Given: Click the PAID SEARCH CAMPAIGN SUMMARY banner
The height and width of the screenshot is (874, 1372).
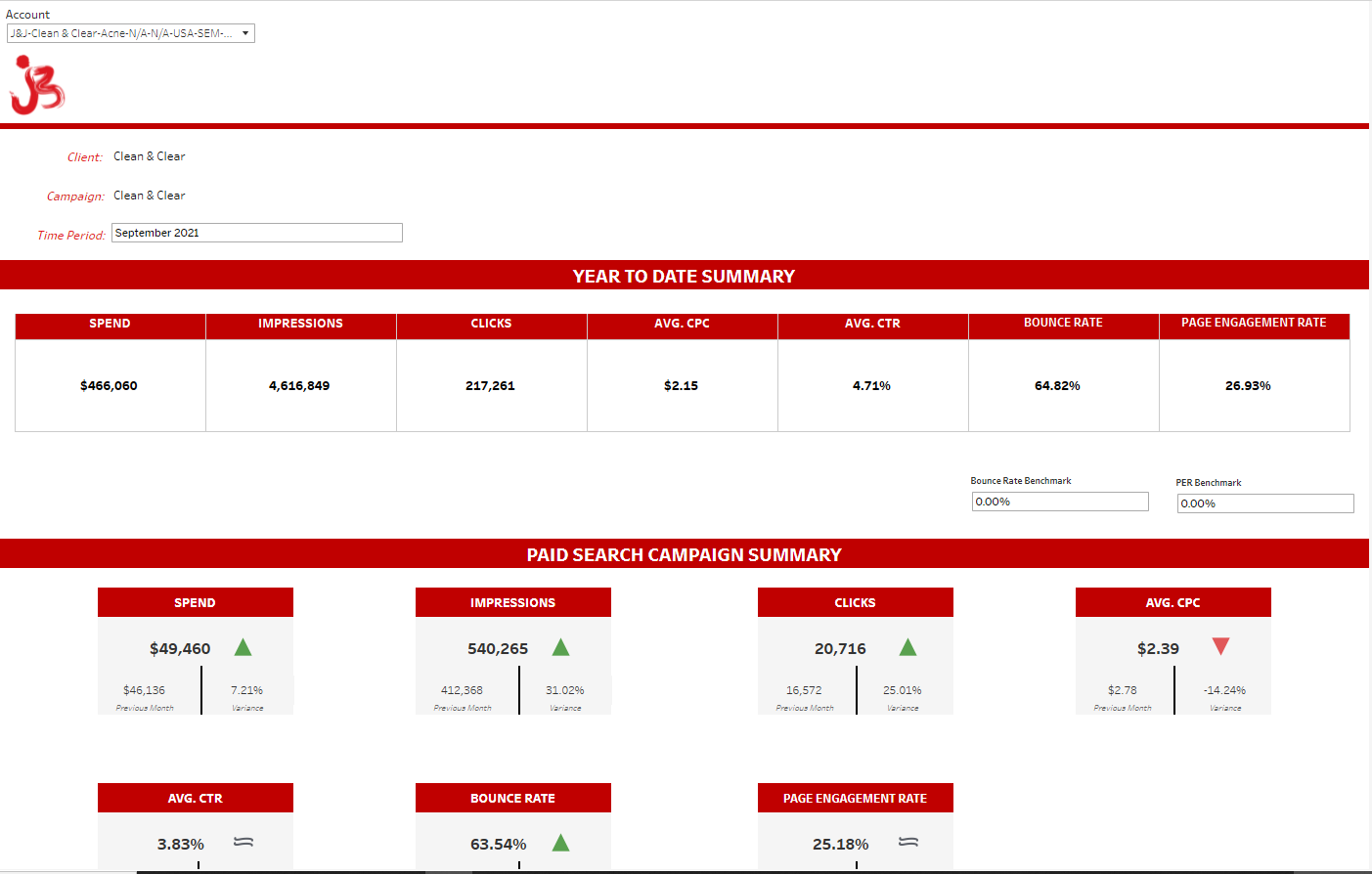Looking at the screenshot, I should click(685, 554).
